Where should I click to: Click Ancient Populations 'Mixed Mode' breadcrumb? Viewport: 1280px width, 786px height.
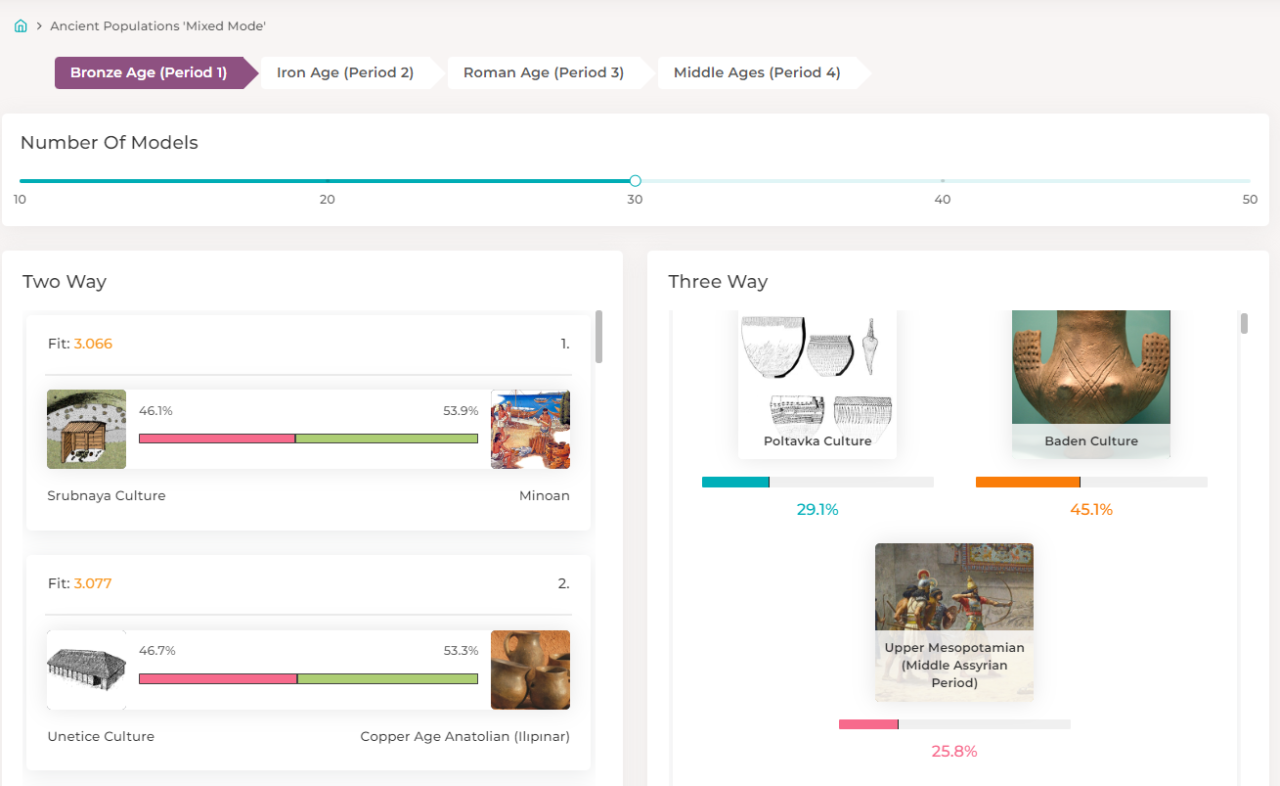(158, 26)
